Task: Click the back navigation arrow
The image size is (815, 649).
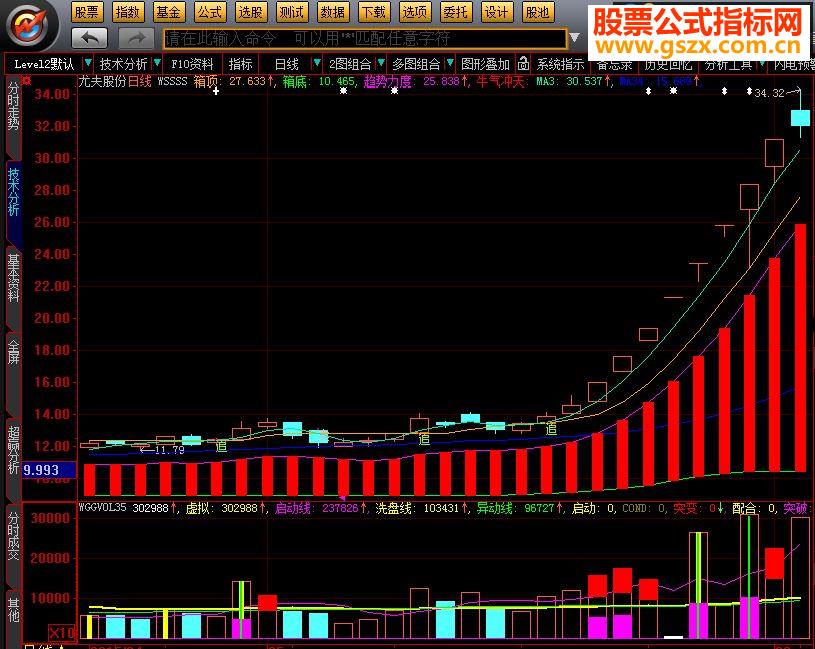Action: point(90,38)
